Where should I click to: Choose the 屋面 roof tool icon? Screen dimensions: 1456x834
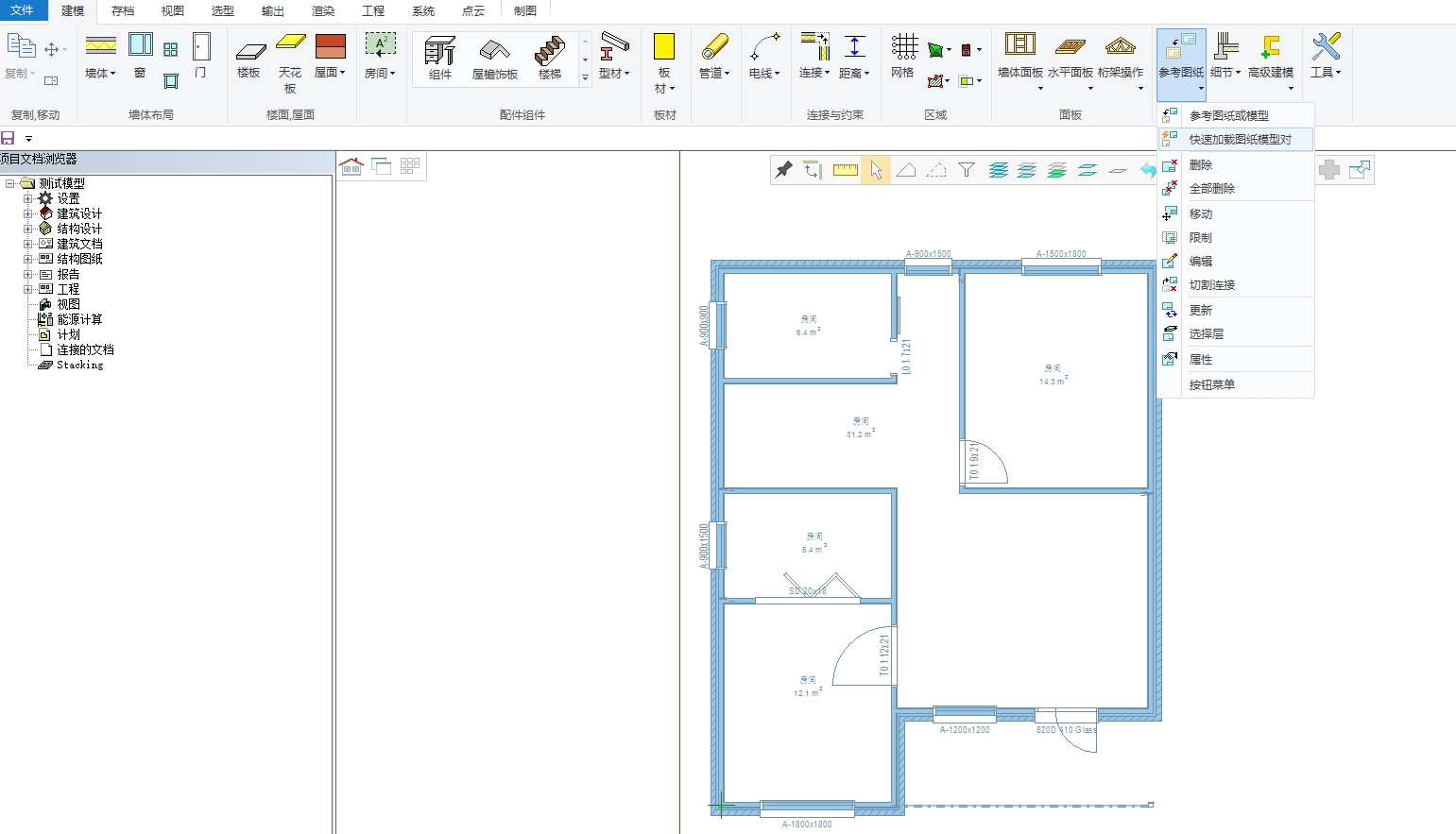[x=330, y=46]
